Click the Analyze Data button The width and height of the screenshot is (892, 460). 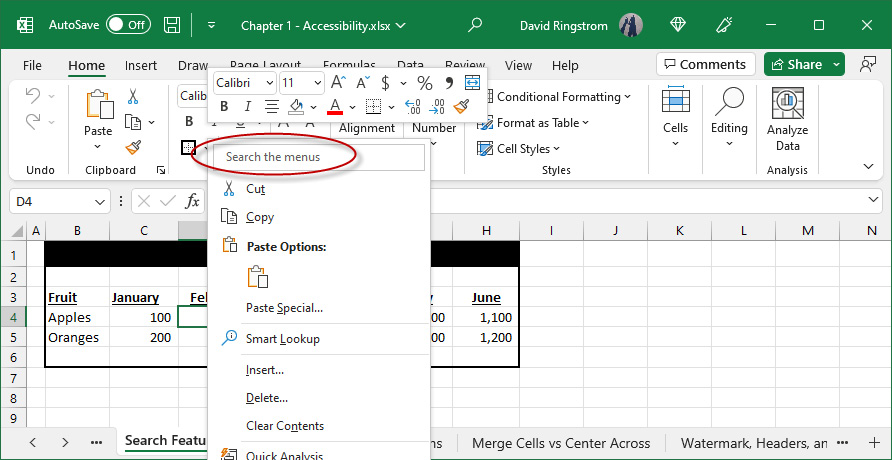pyautogui.click(x=787, y=120)
